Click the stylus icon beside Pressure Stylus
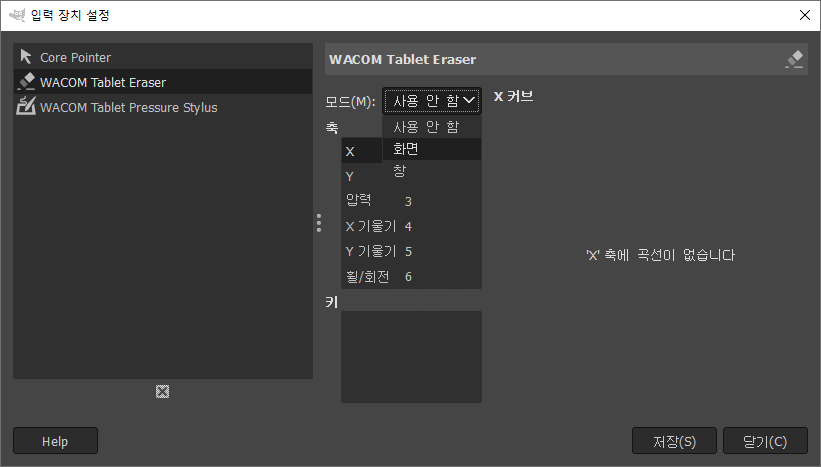 26,106
